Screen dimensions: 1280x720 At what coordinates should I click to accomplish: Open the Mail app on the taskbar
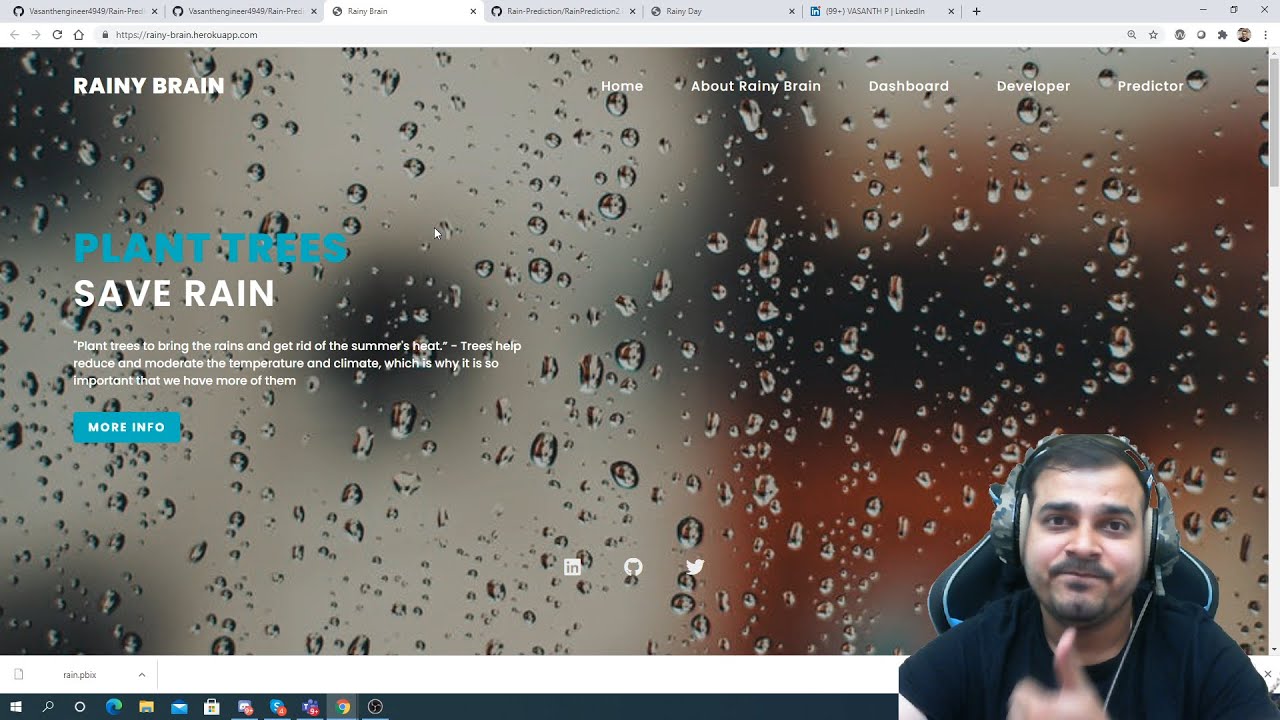coord(179,707)
